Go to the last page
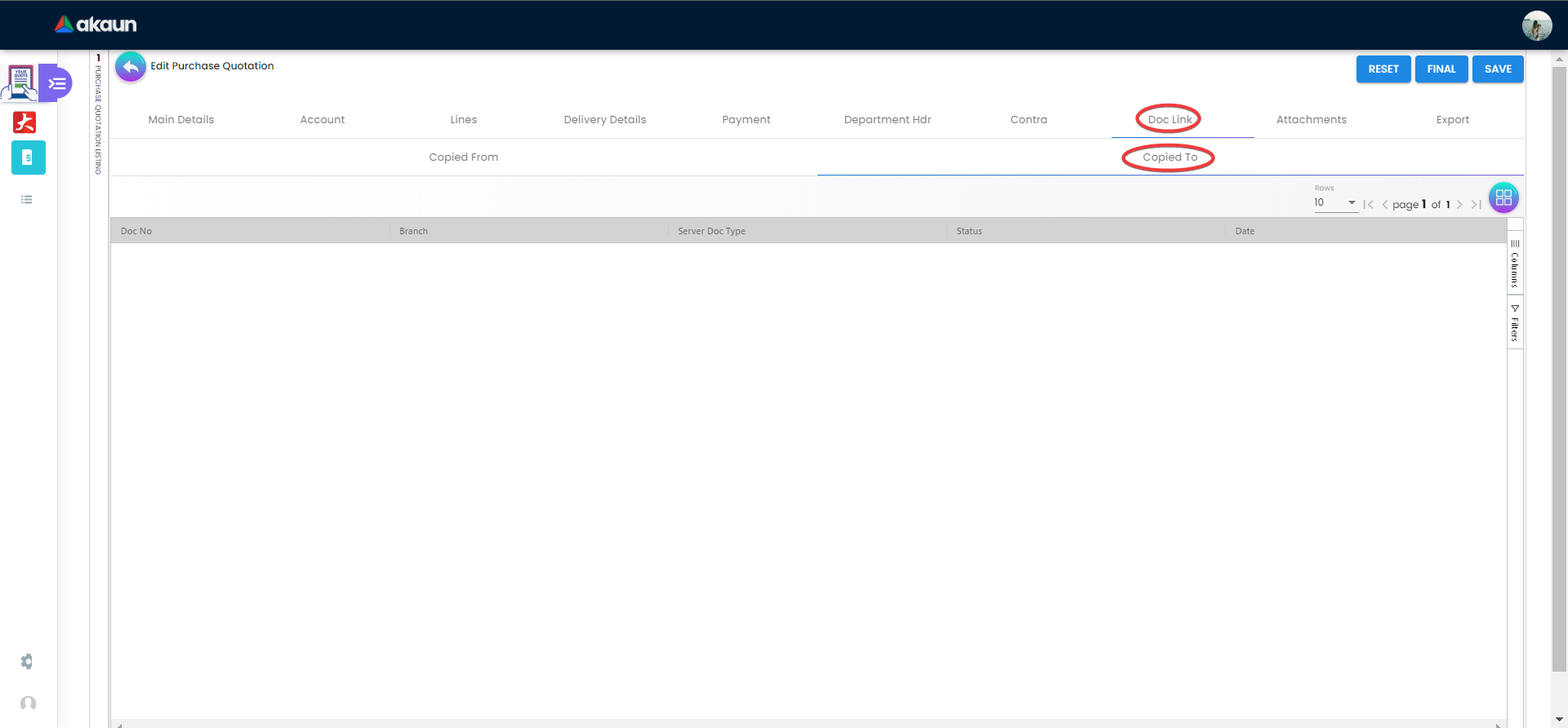1568x728 pixels. (1476, 205)
